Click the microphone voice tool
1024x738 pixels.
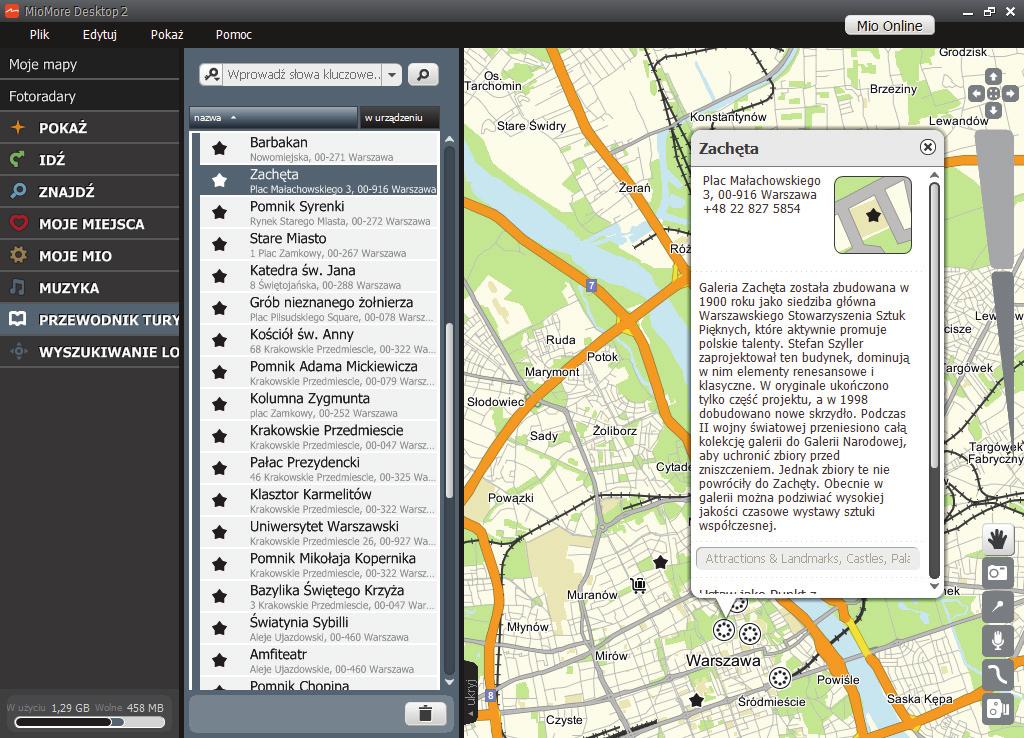coord(998,641)
